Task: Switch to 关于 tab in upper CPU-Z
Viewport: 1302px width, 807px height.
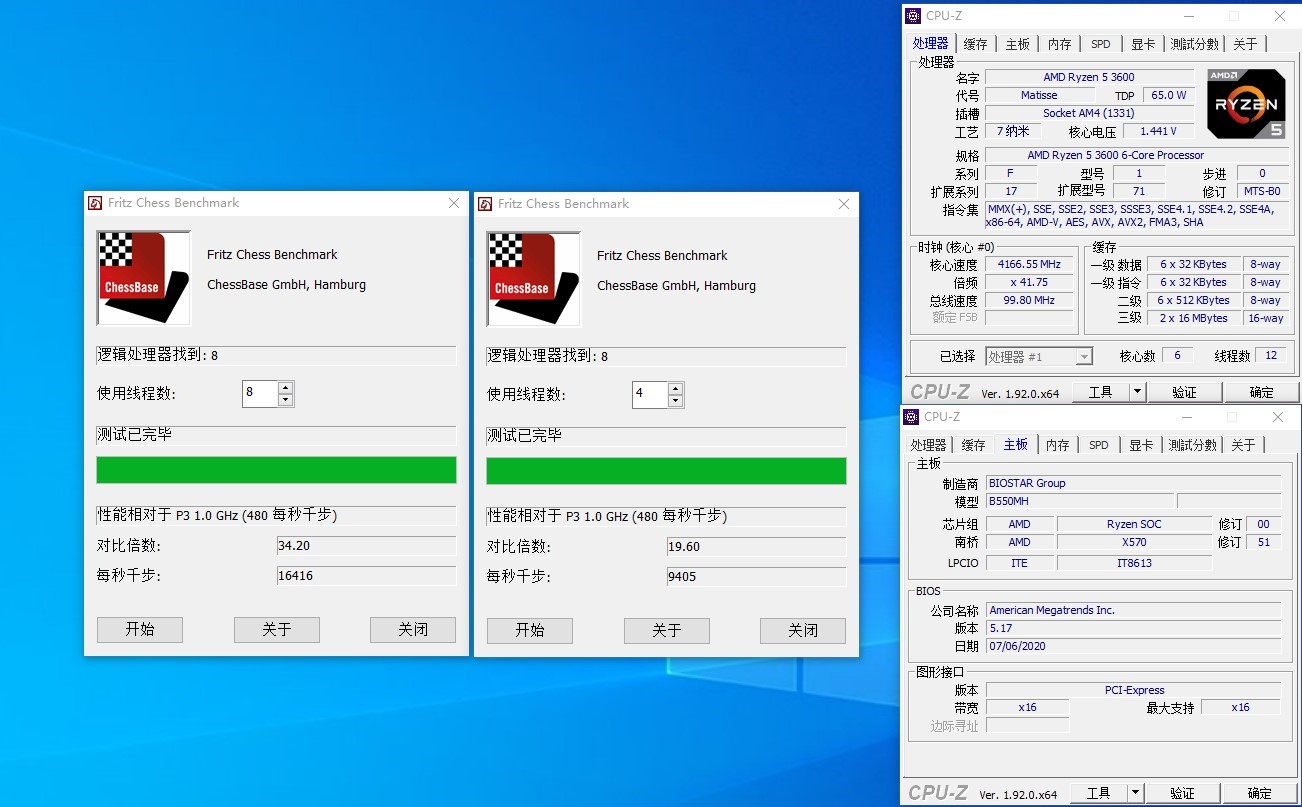Action: (1245, 44)
